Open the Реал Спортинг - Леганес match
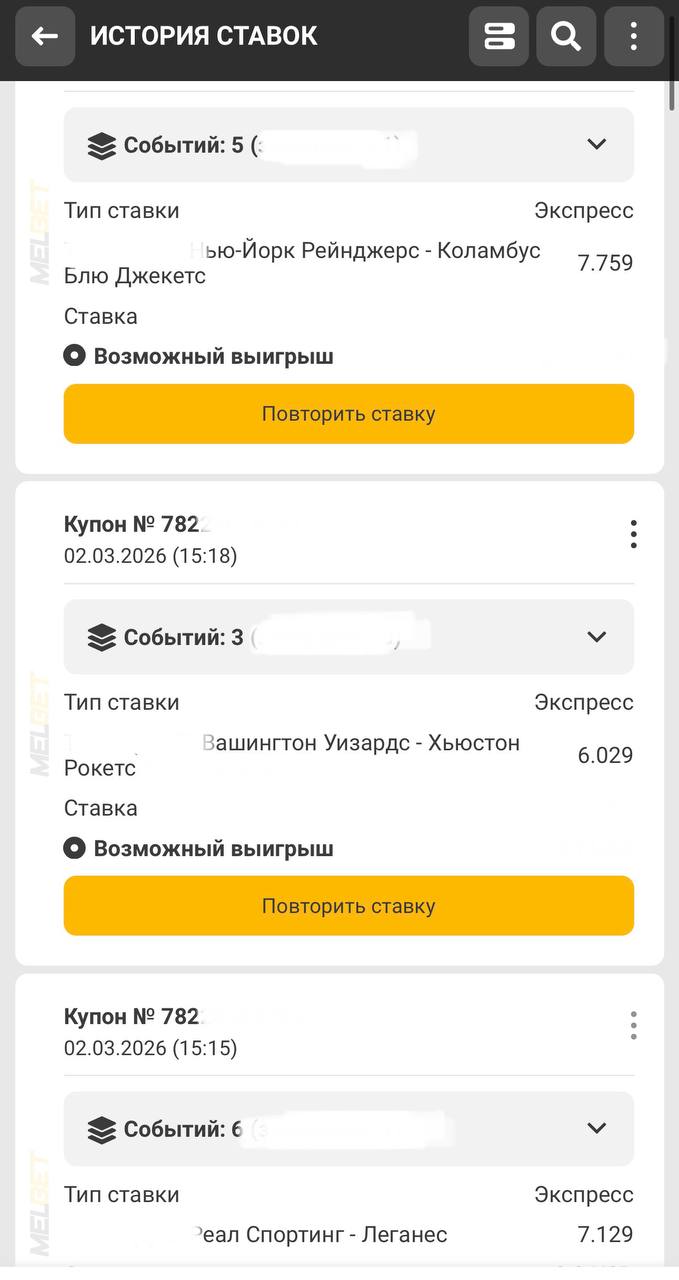The image size is (679, 1280). click(320, 1235)
